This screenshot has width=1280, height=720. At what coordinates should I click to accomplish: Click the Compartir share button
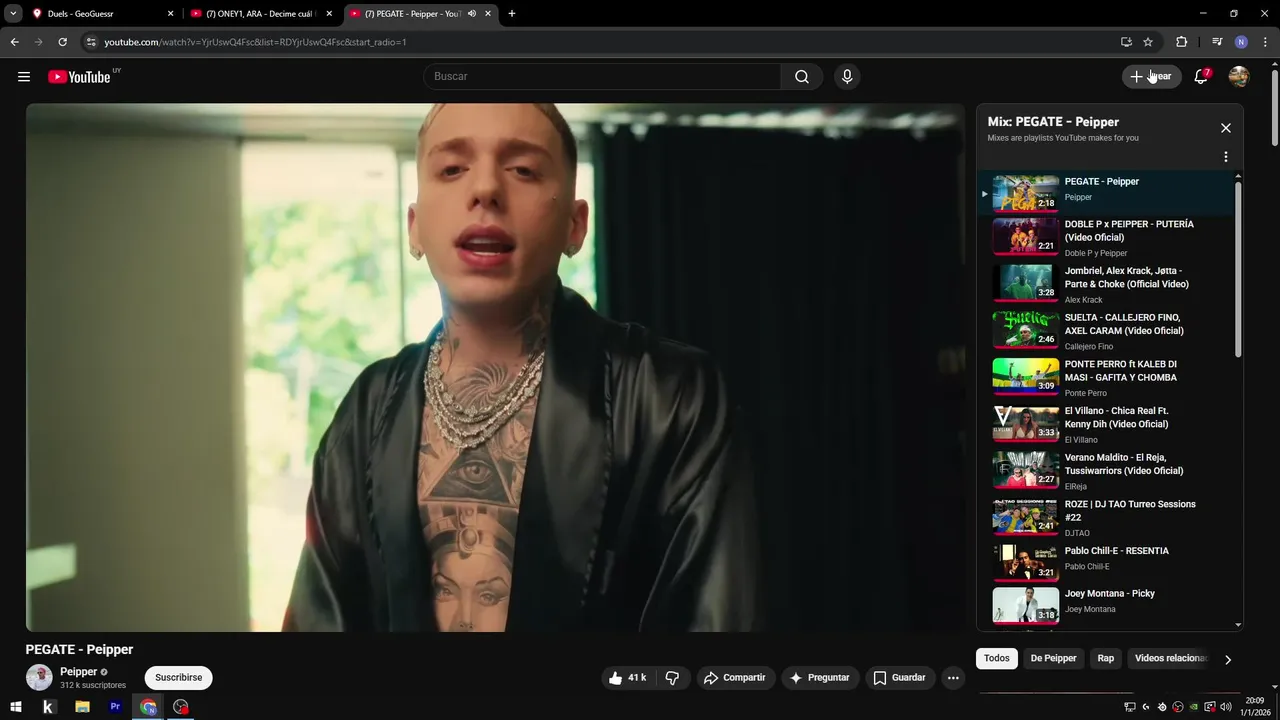[735, 678]
